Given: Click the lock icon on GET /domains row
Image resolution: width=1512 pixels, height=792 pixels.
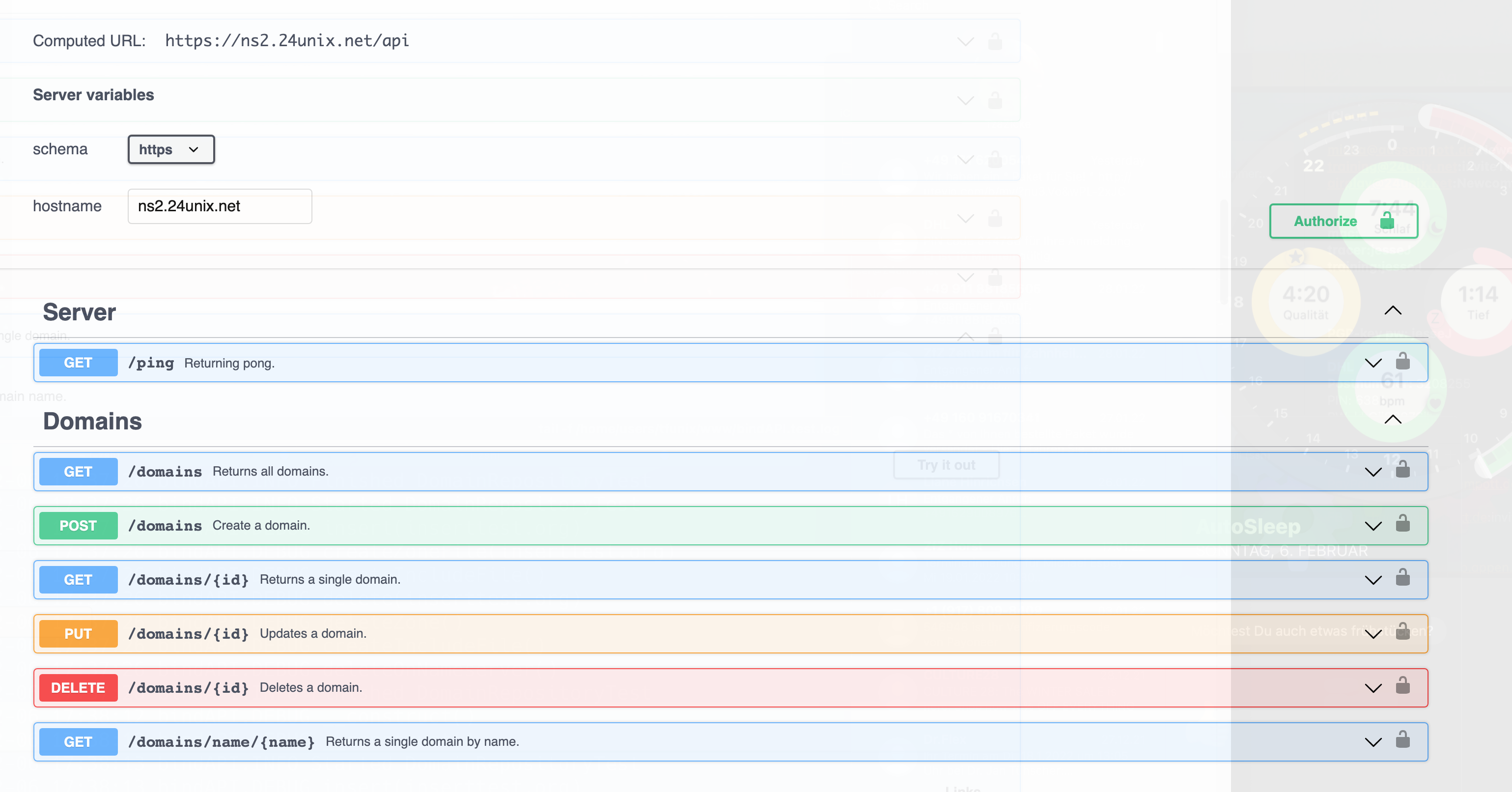Looking at the screenshot, I should (x=1402, y=470).
